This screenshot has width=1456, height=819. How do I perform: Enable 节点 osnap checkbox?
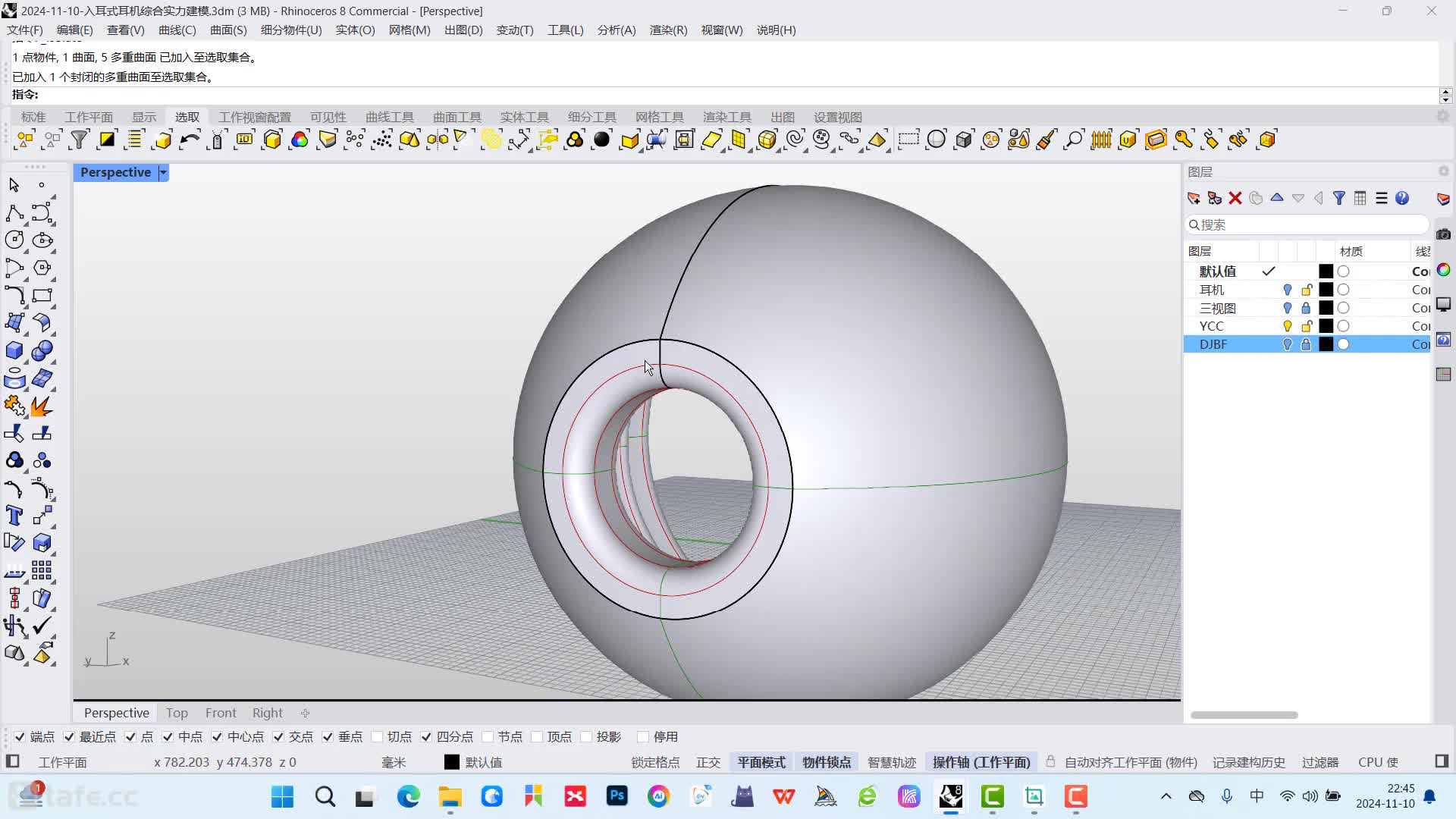point(488,736)
